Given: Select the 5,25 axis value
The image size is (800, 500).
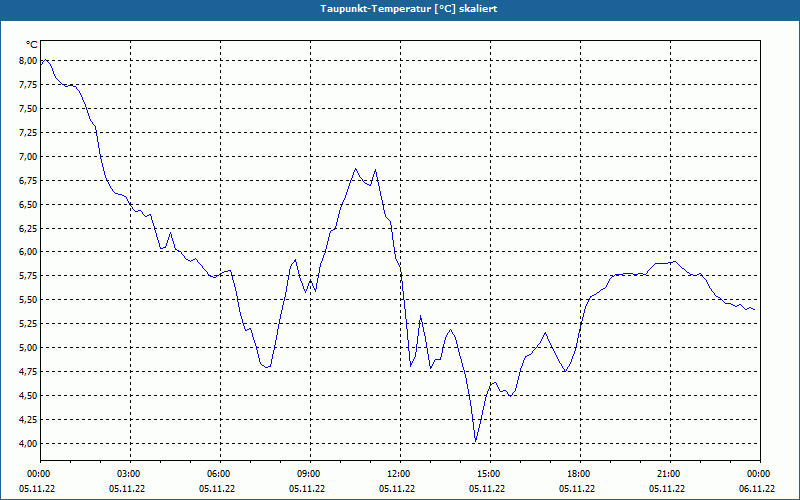Looking at the screenshot, I should (28, 324).
